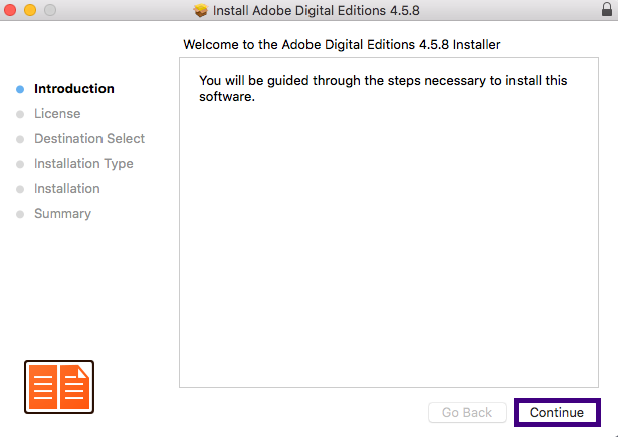The width and height of the screenshot is (618, 437).
Task: Minimize the installer with the yellow button
Action: tap(30, 10)
